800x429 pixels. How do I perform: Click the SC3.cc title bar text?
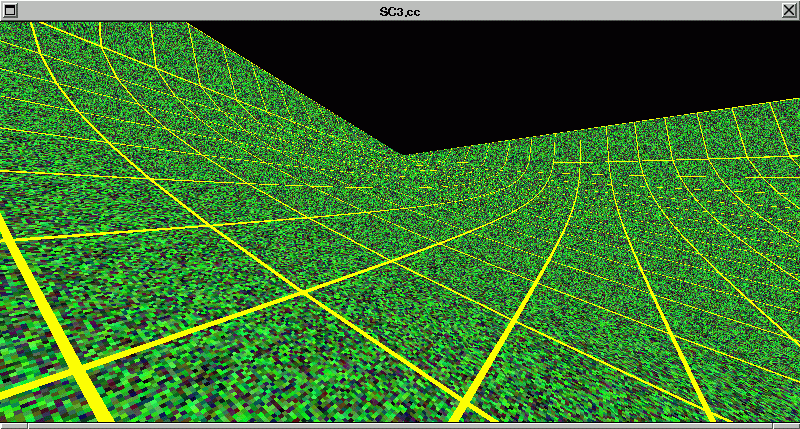399,9
